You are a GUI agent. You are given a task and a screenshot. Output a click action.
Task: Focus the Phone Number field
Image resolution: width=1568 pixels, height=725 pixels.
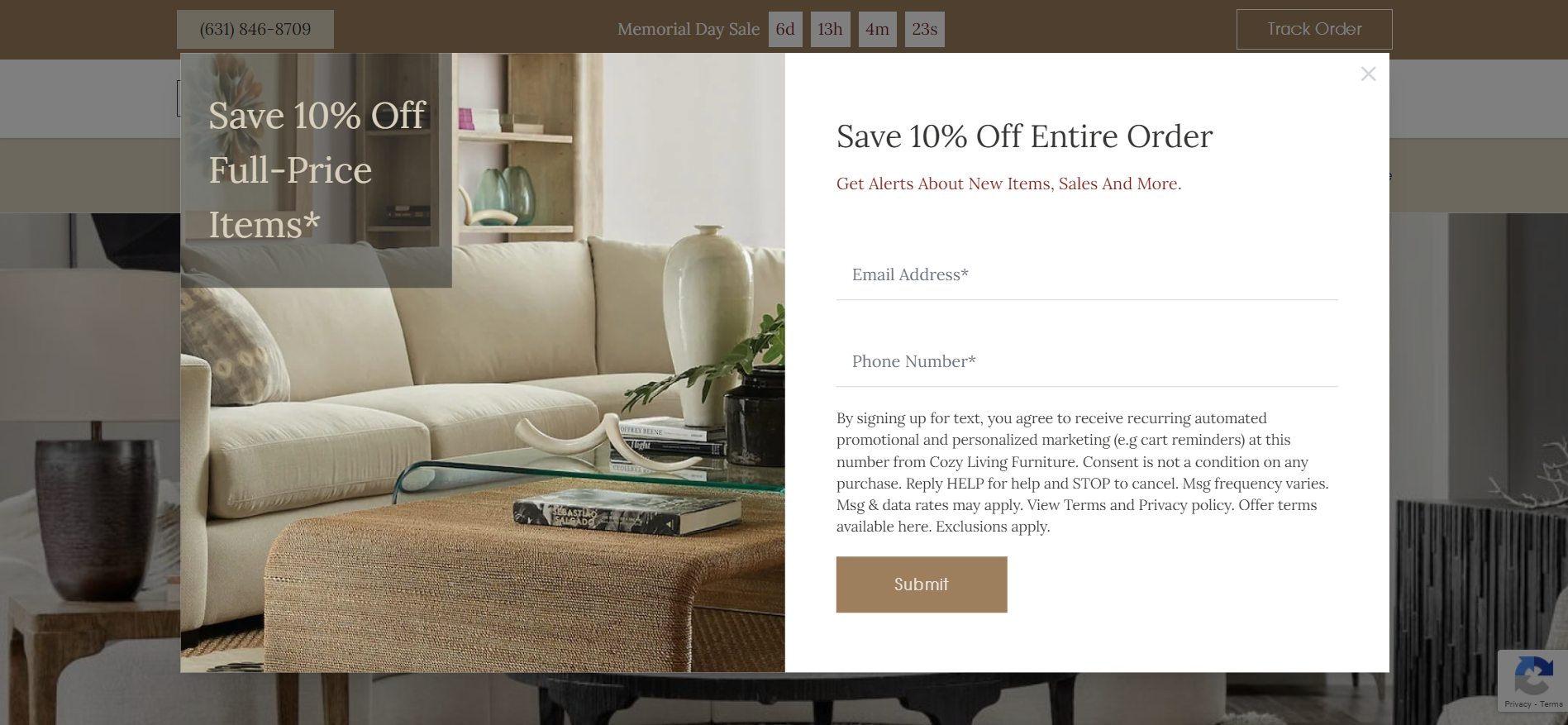coord(1087,362)
